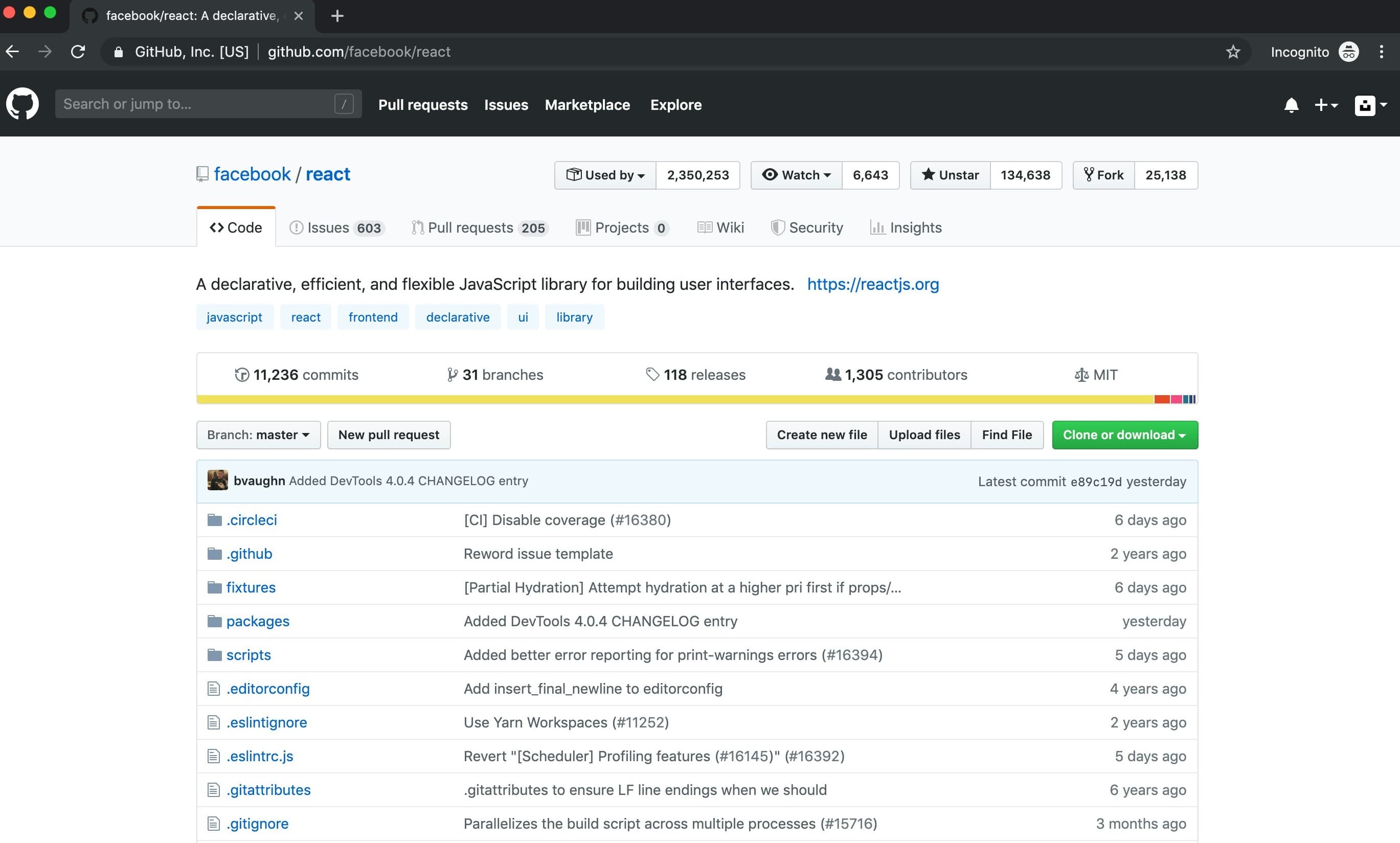Toggle watching via the Watch button

point(796,175)
